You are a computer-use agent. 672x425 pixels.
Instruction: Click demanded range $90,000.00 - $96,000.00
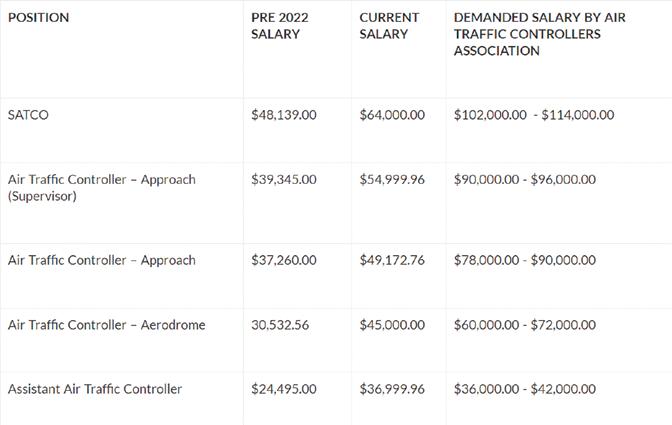pyautogui.click(x=525, y=180)
